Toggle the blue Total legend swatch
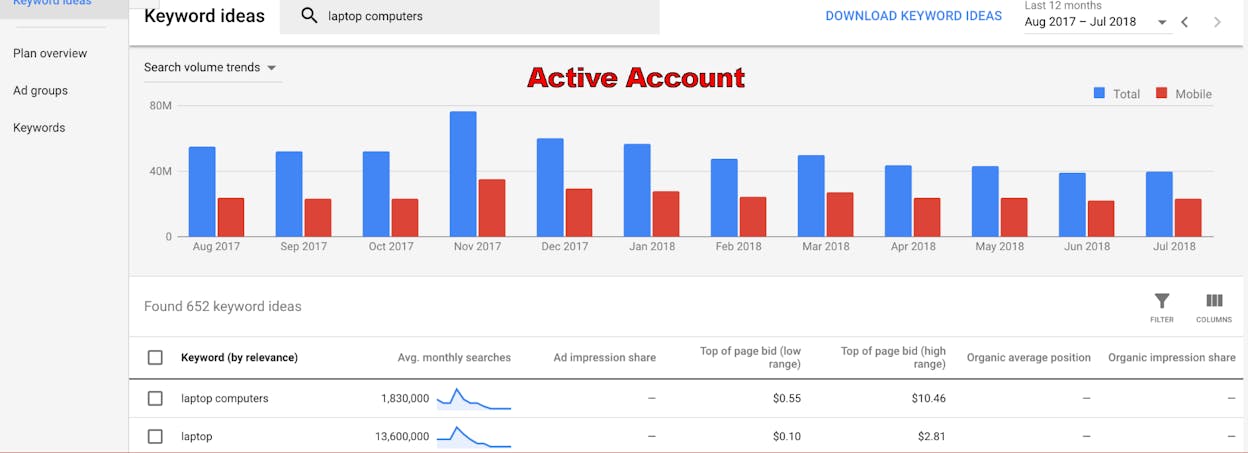This screenshot has width=1248, height=453. pos(1099,93)
